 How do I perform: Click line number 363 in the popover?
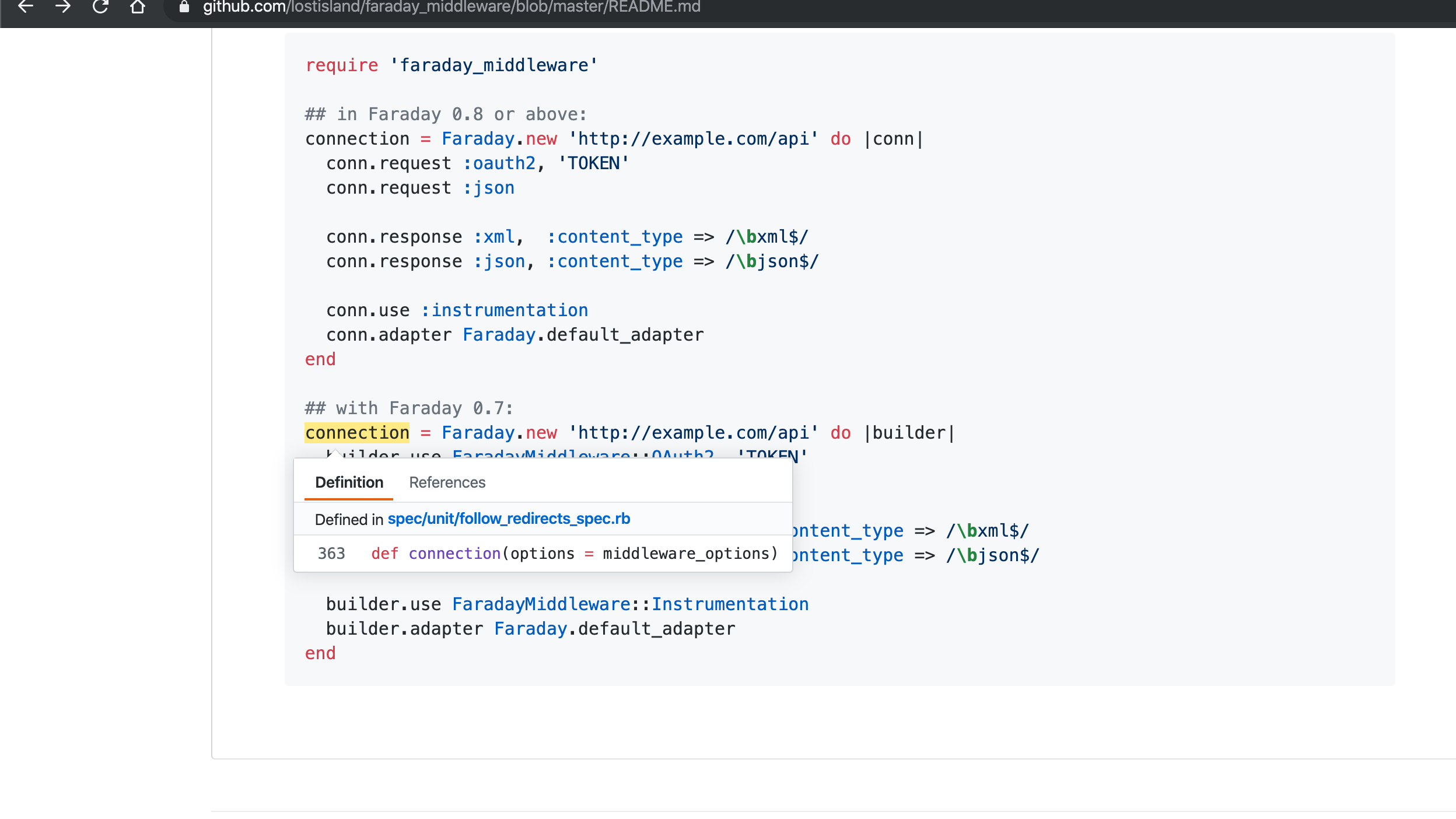331,554
